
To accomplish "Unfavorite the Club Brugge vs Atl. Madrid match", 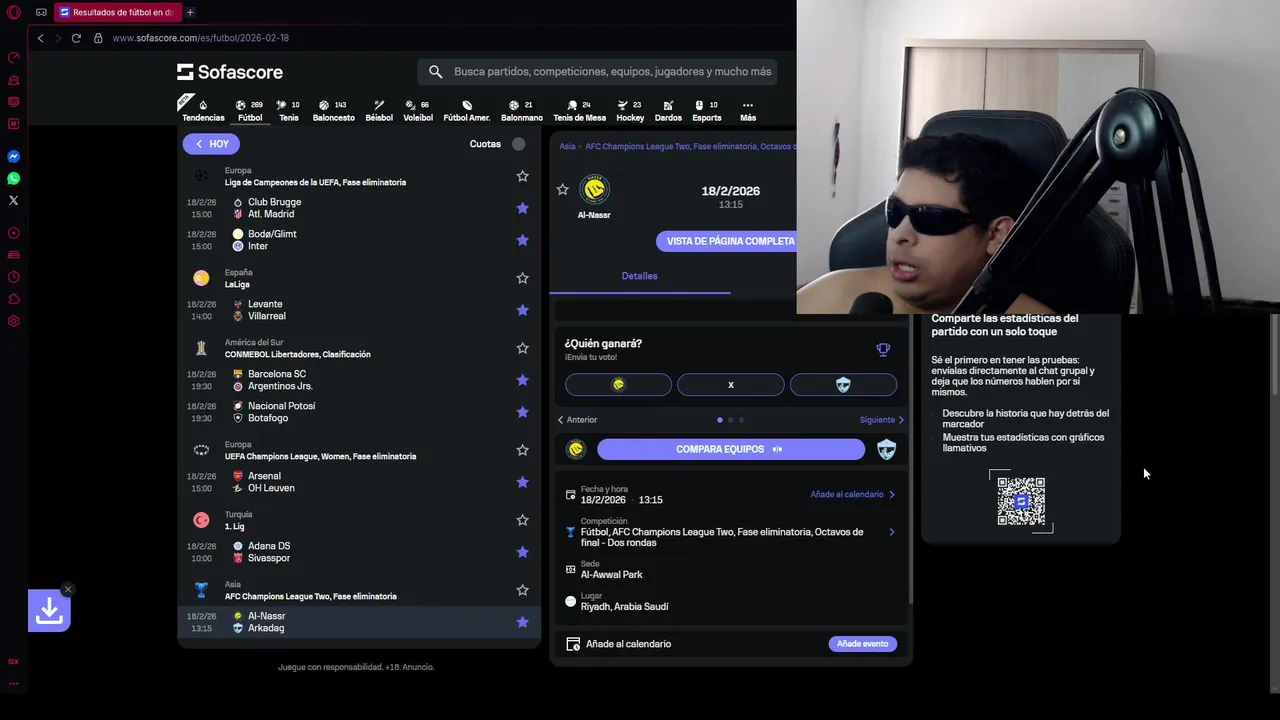I will (522, 208).
